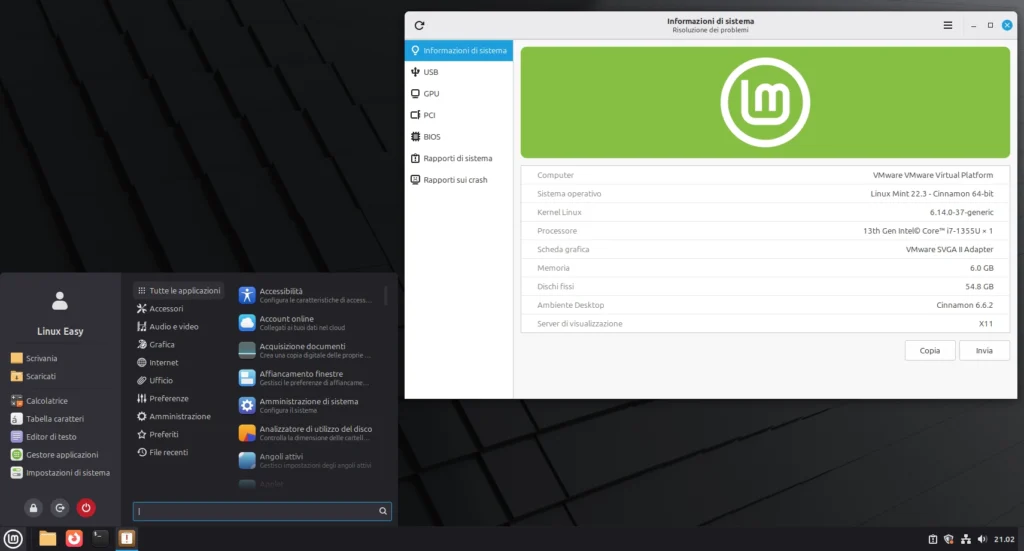1024x551 pixels.
Task: Open the Scaricati folder shortcut
Action: click(60, 376)
